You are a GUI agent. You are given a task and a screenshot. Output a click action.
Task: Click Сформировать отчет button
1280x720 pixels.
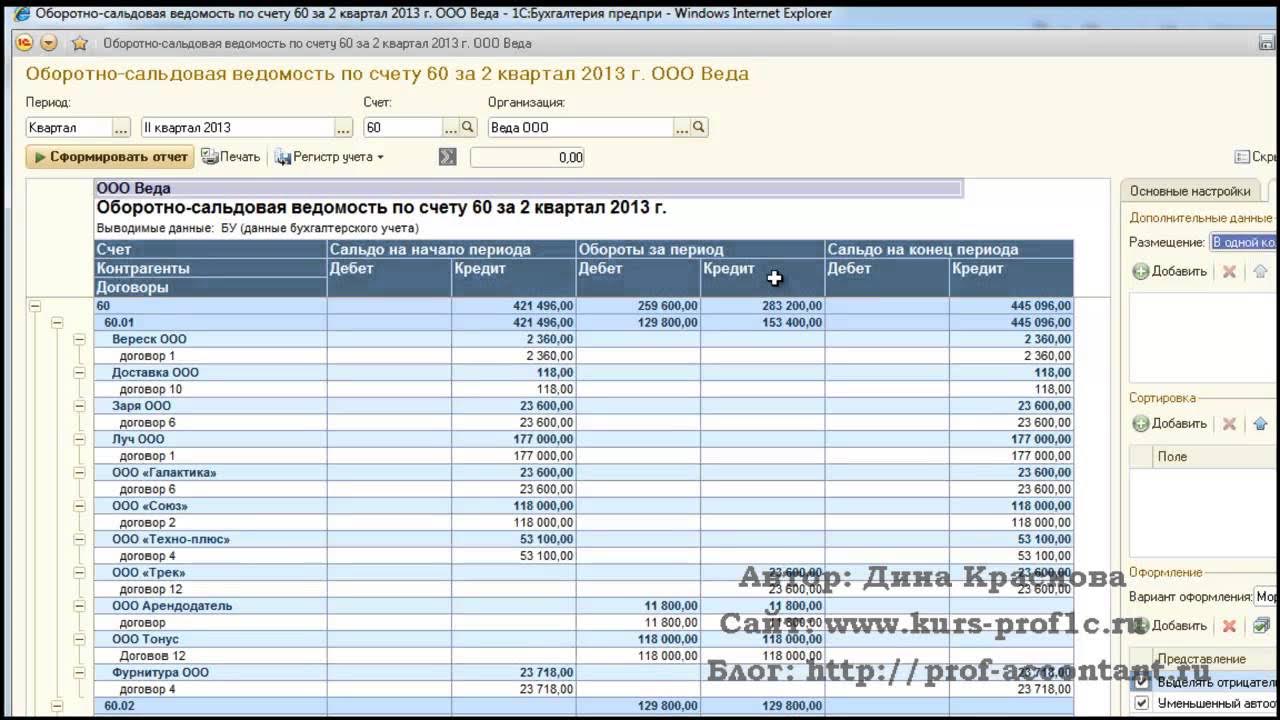tap(110, 157)
